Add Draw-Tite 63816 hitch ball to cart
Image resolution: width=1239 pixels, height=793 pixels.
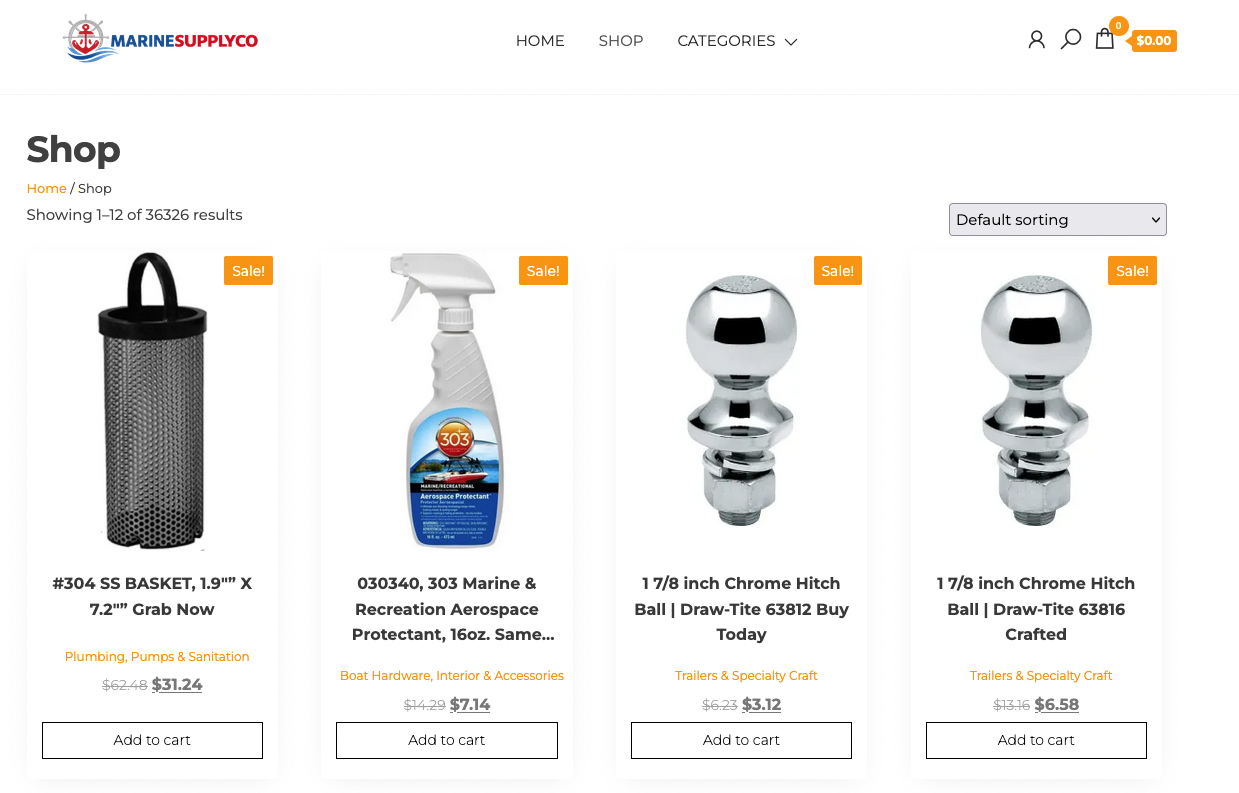pos(1036,740)
